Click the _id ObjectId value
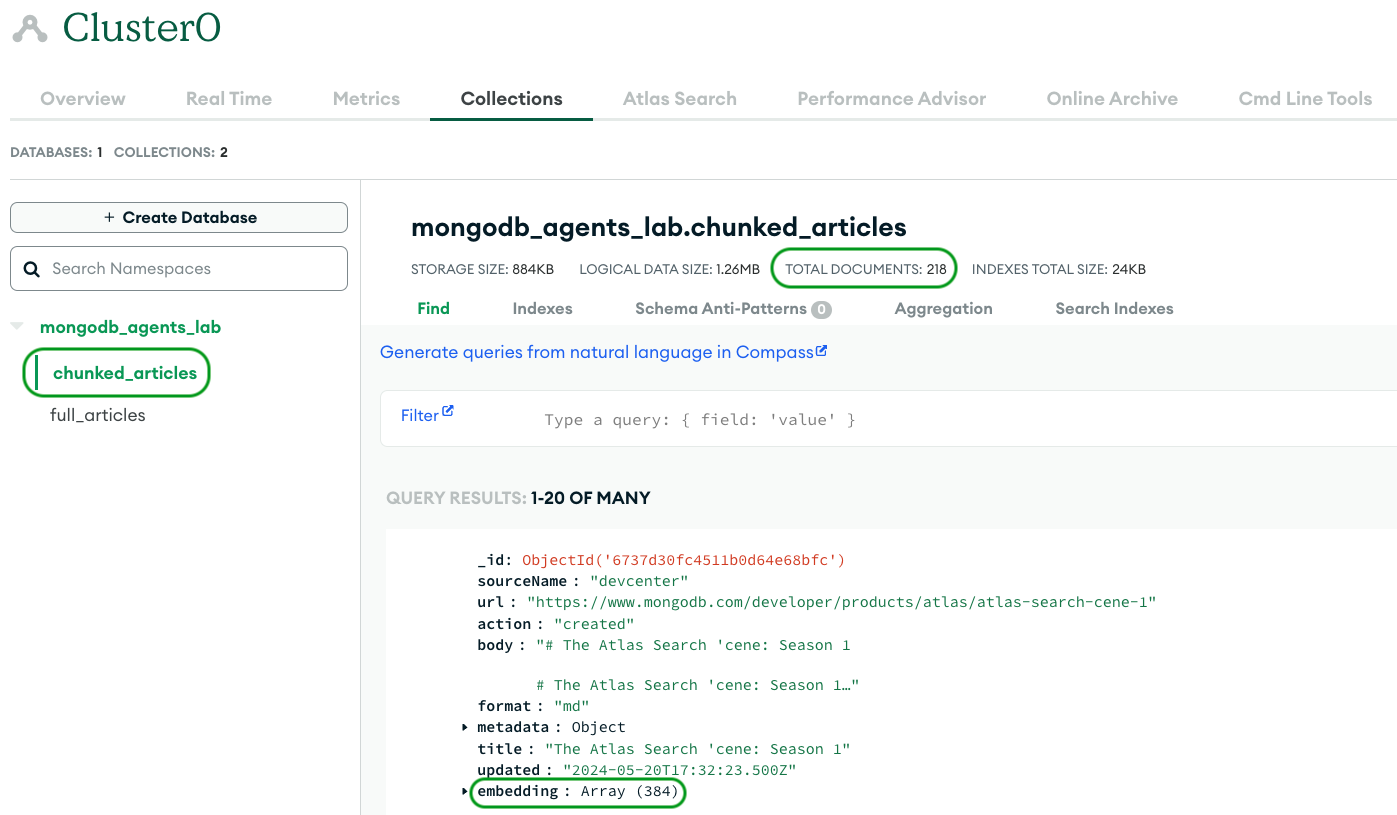The height and width of the screenshot is (815, 1397). (x=684, y=560)
